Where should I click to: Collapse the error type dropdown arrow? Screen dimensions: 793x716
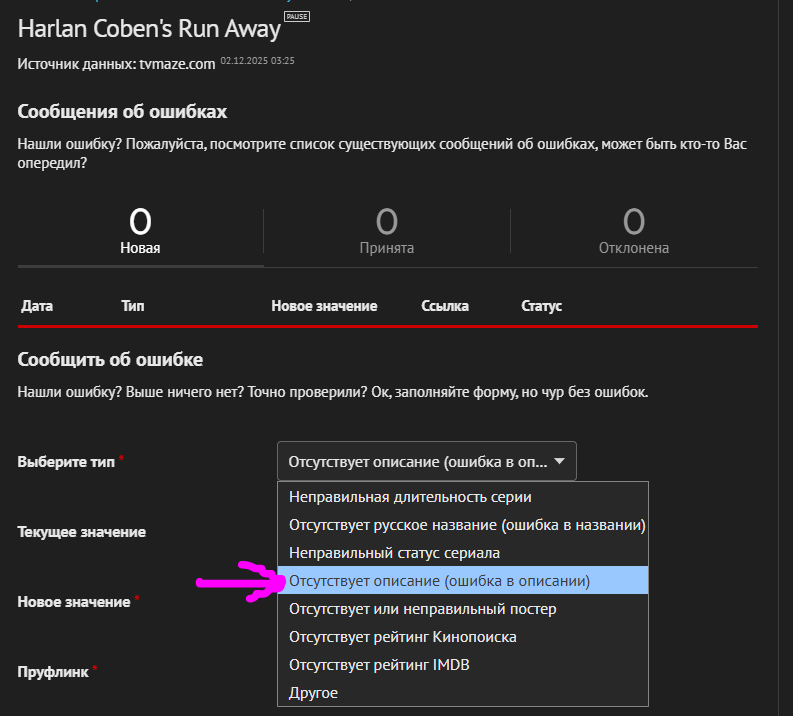click(559, 461)
